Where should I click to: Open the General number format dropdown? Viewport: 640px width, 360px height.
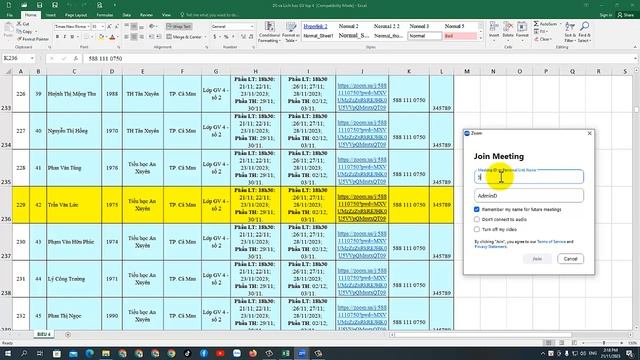click(252, 27)
